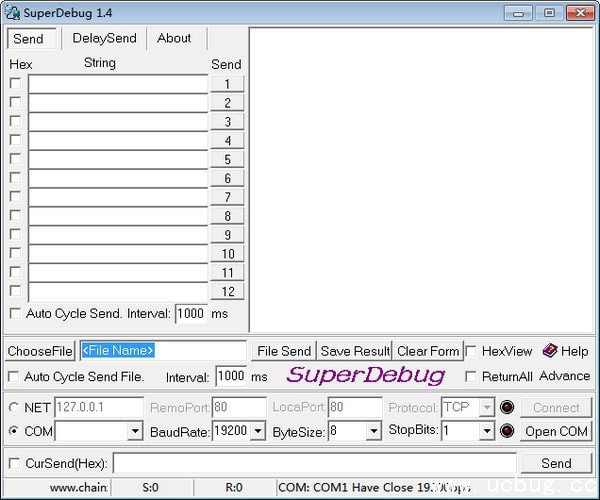Viewport: 600px width, 500px height.
Task: Tick the Hex checkbox for string row 1
Action: tap(15, 83)
